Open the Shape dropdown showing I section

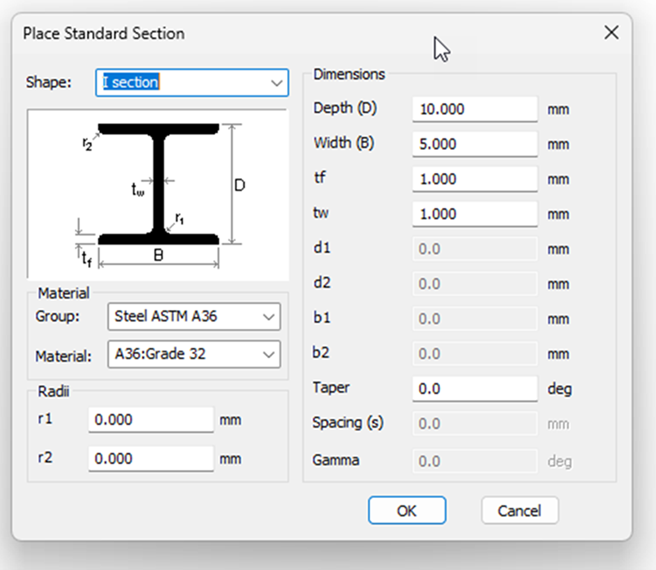click(192, 83)
